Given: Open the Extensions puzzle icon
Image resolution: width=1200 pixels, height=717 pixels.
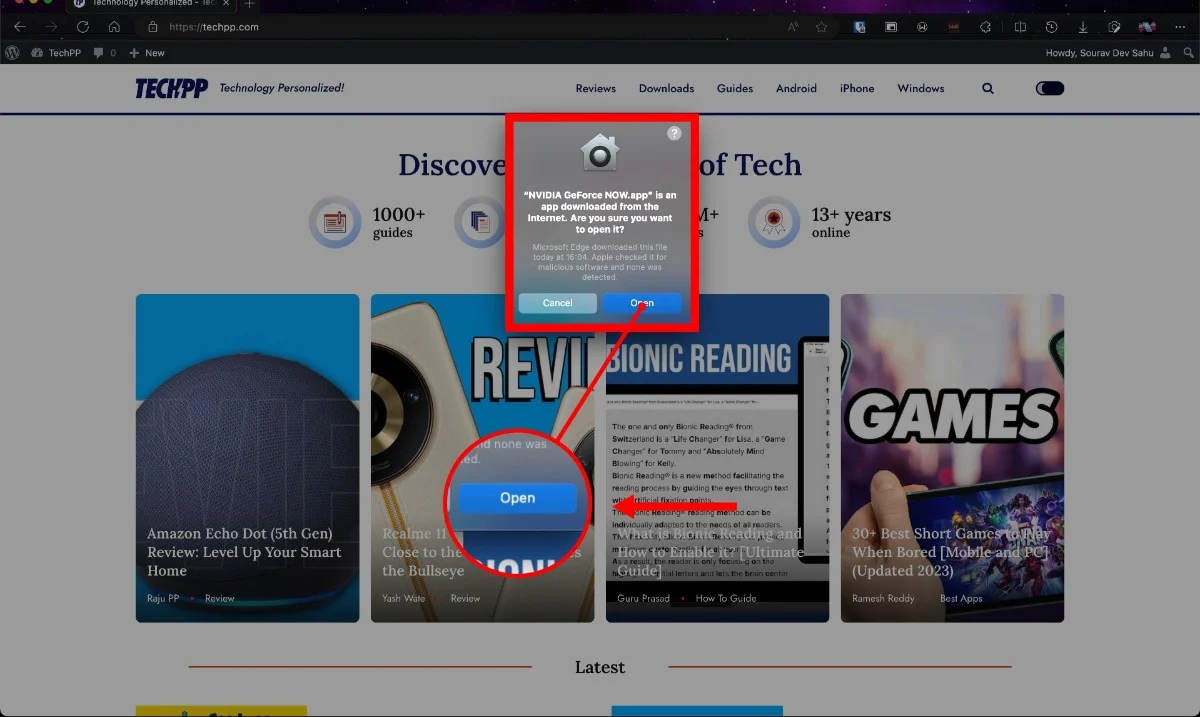Looking at the screenshot, I should (x=985, y=27).
